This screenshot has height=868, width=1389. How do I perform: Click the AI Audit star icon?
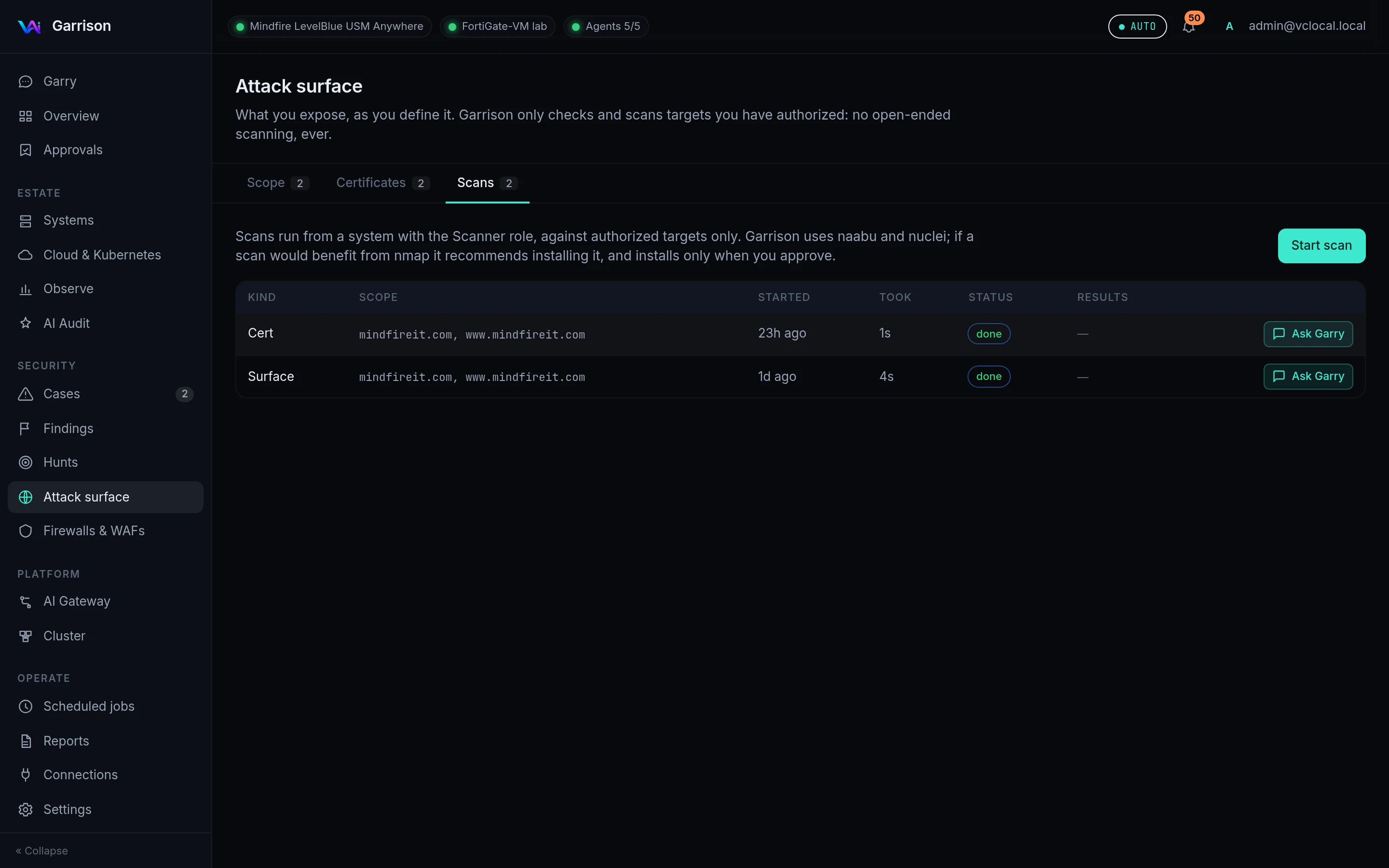pyautogui.click(x=25, y=323)
